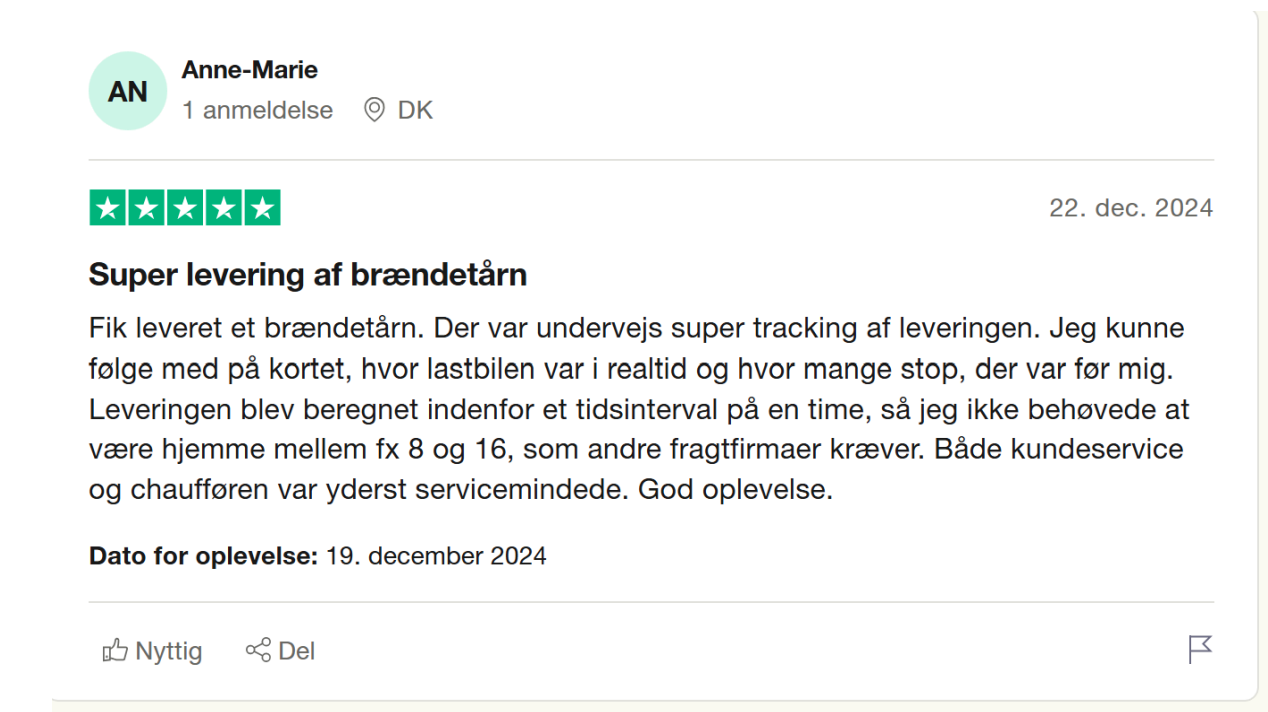Click the review date 22. dec. 2024

(1131, 208)
